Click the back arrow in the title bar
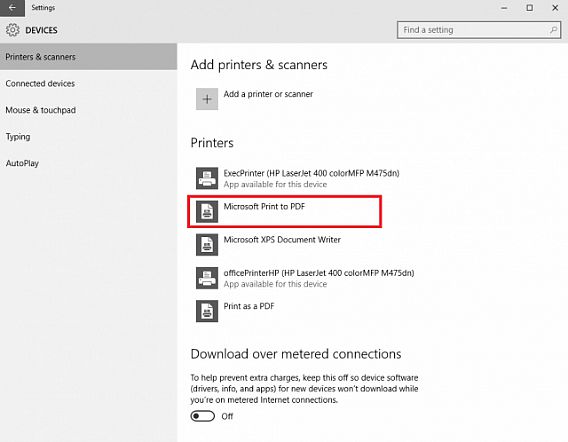Image resolution: width=568 pixels, height=442 pixels. coord(12,8)
